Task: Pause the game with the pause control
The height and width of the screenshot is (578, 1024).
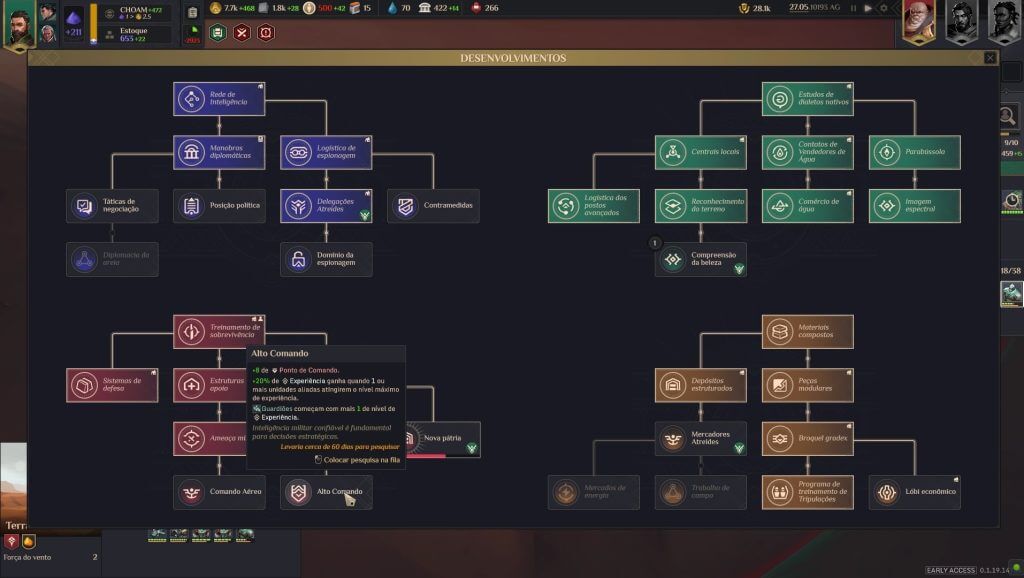Action: [853, 8]
